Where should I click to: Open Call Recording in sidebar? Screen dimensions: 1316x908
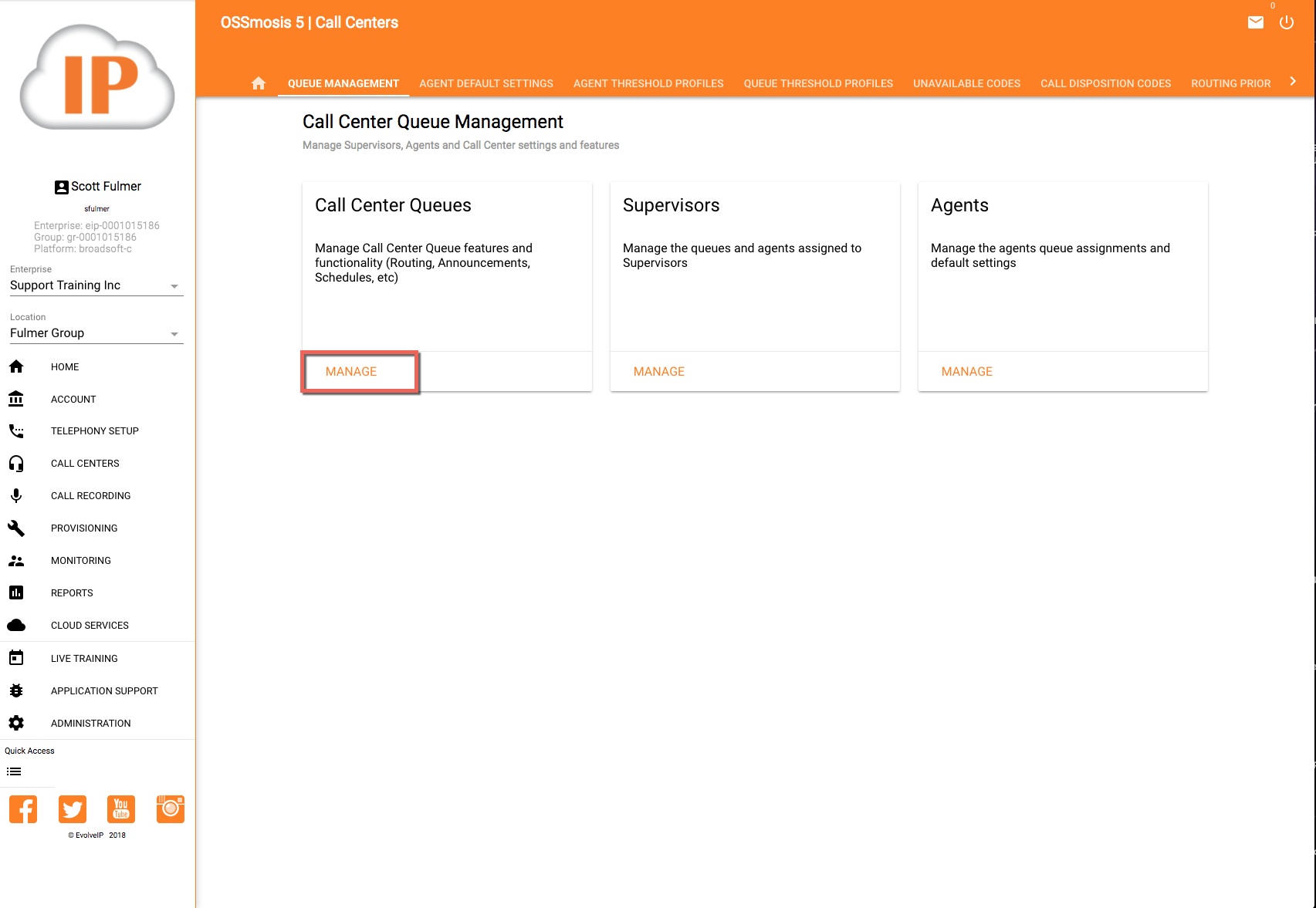(x=90, y=496)
